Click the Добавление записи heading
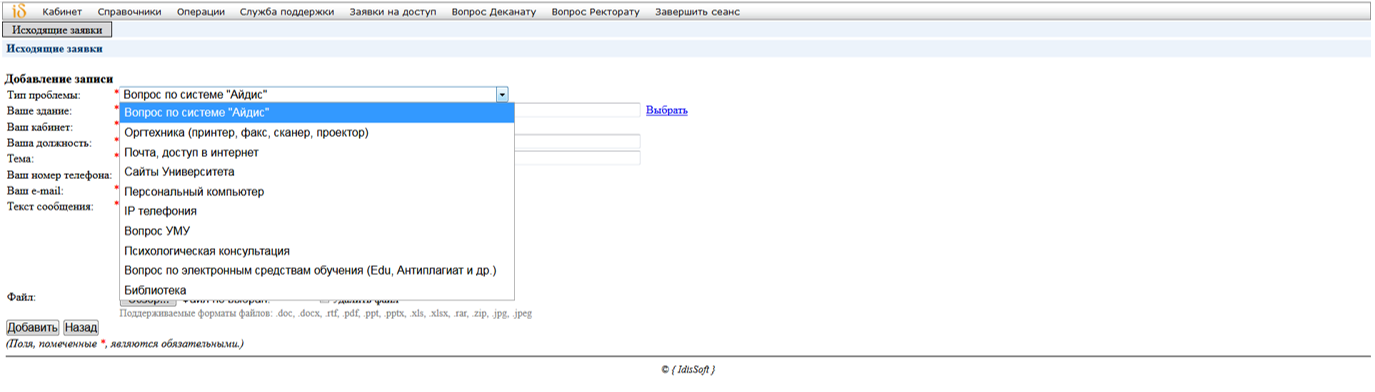Image resolution: width=1375 pixels, height=392 pixels. tap(59, 79)
